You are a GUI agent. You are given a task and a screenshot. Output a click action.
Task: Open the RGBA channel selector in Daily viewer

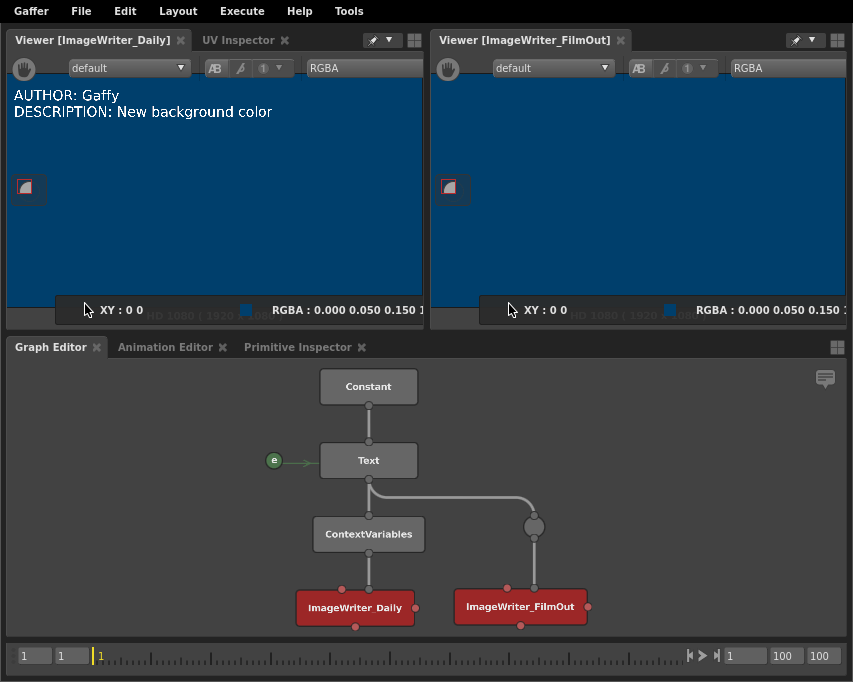coord(364,68)
